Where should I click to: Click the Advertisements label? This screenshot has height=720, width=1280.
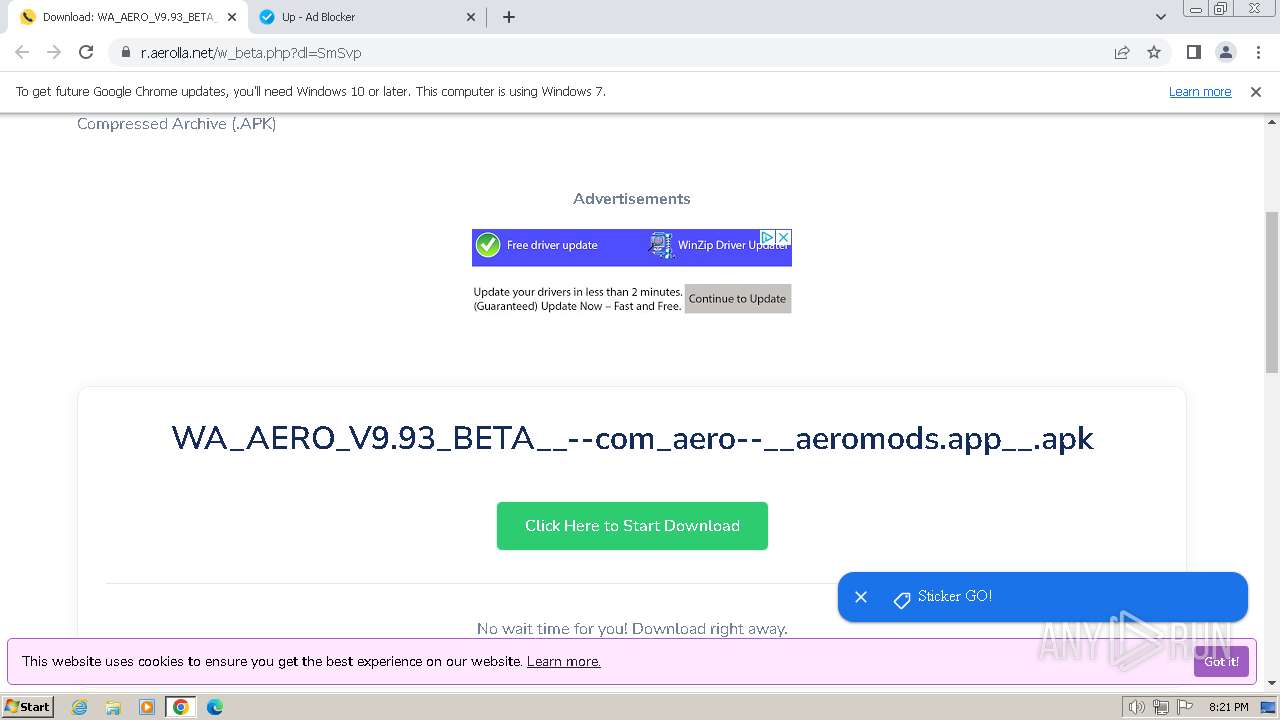[x=631, y=199]
